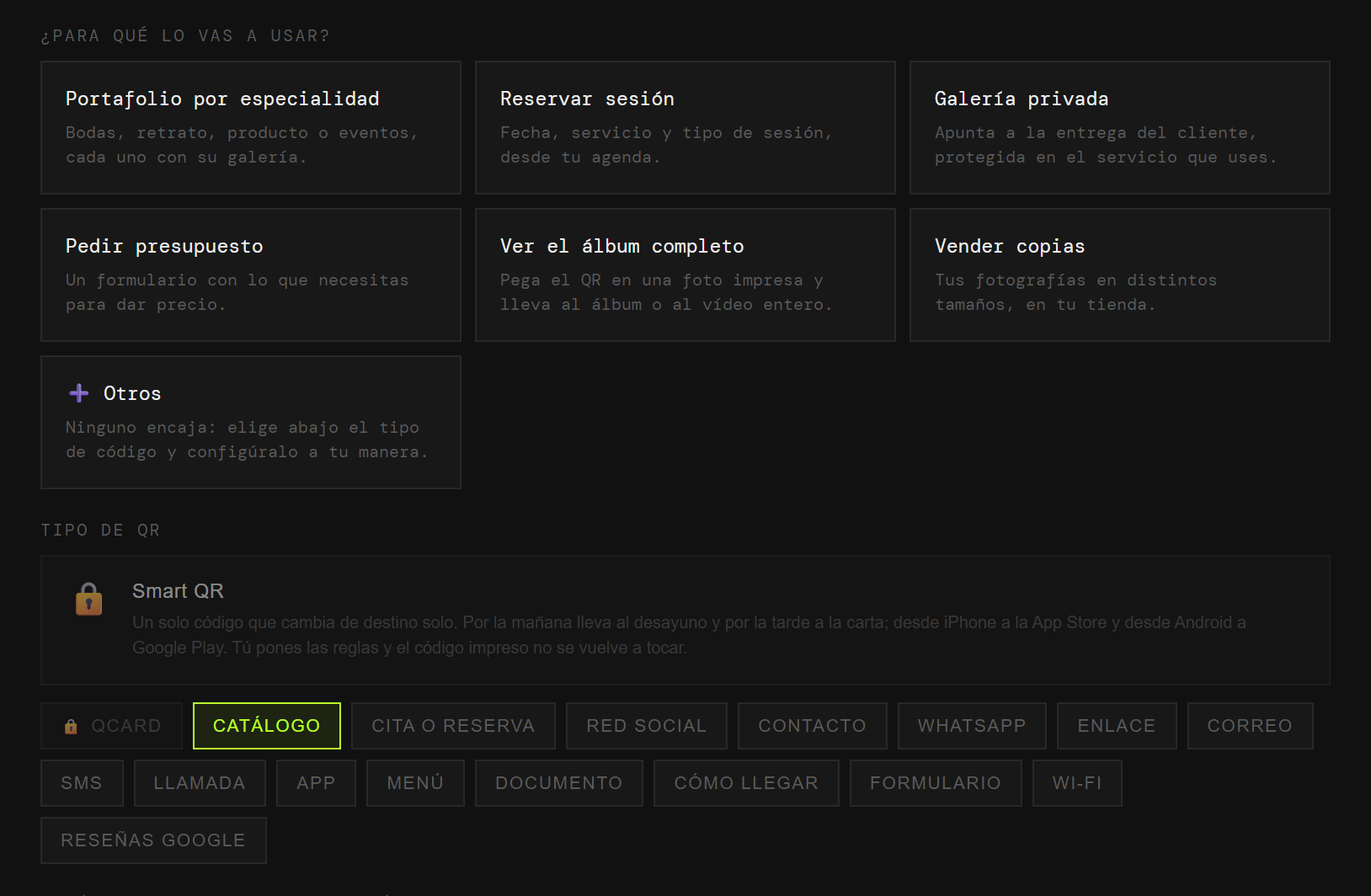This screenshot has height=896, width=1371.
Task: Choose the RESEÑAS GOOGLE QR type
Action: click(153, 840)
